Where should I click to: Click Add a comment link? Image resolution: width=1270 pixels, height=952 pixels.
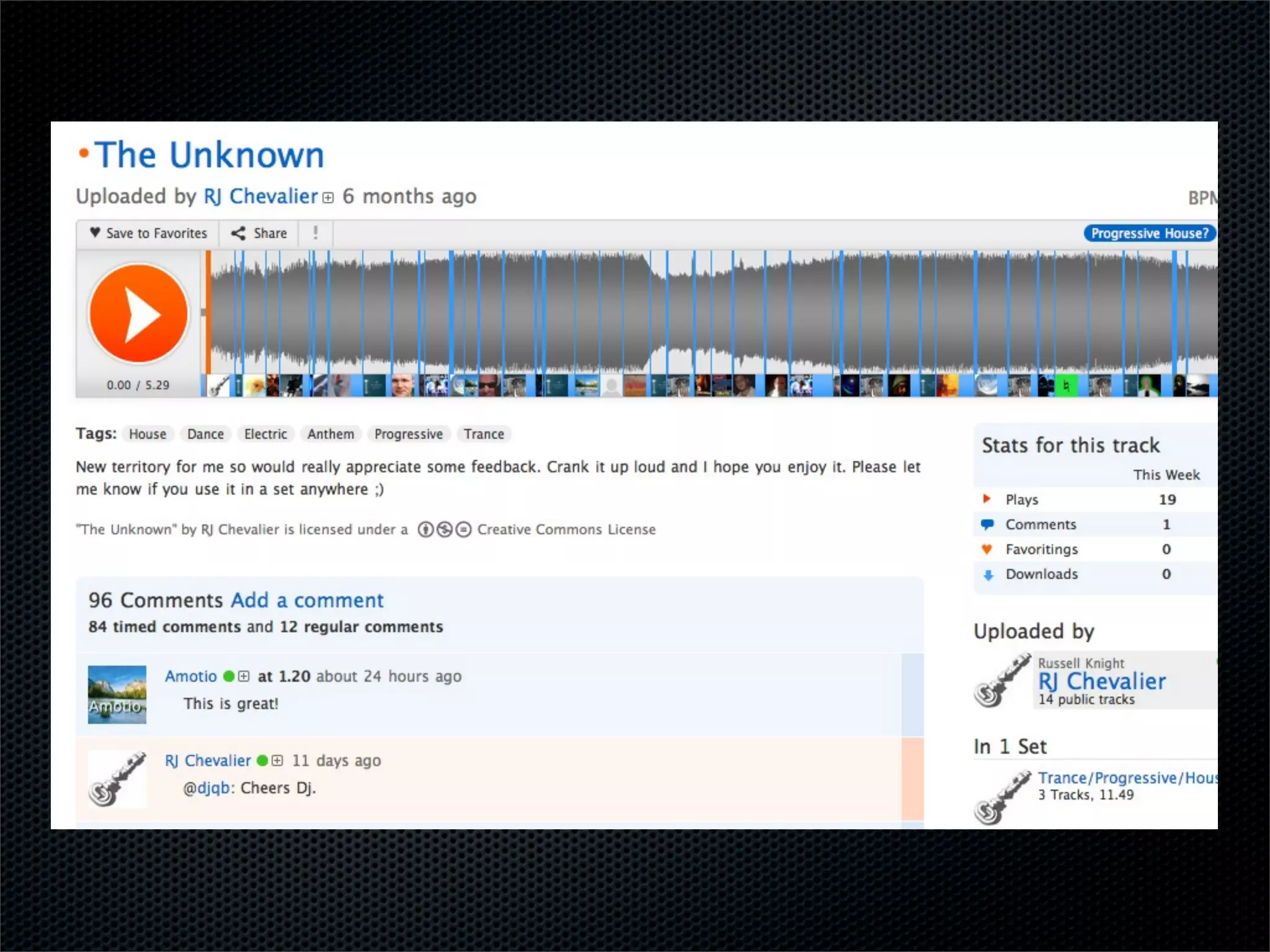(x=307, y=600)
